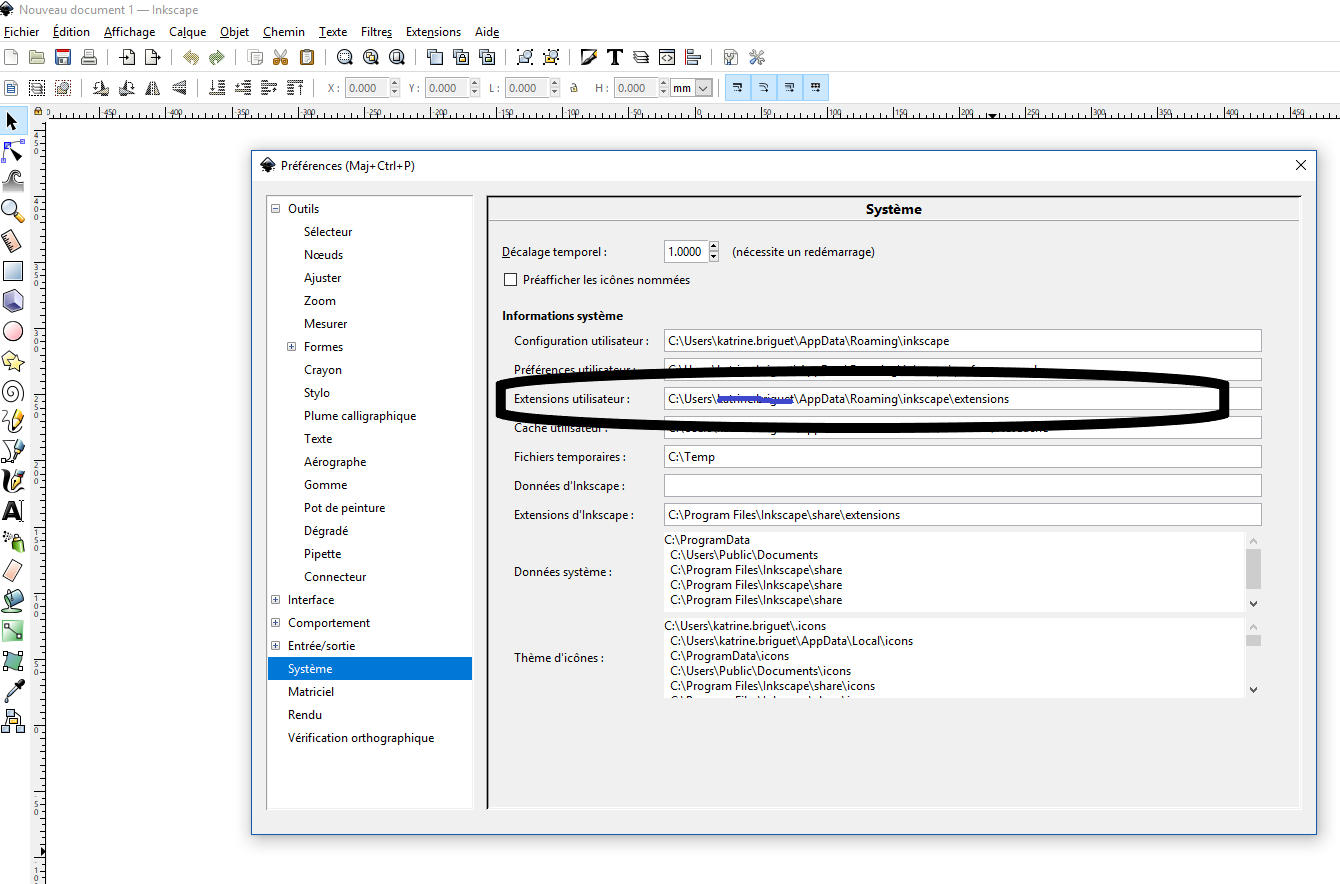
Task: Enable Préafficher les icônes nommées checkbox
Action: 511,280
